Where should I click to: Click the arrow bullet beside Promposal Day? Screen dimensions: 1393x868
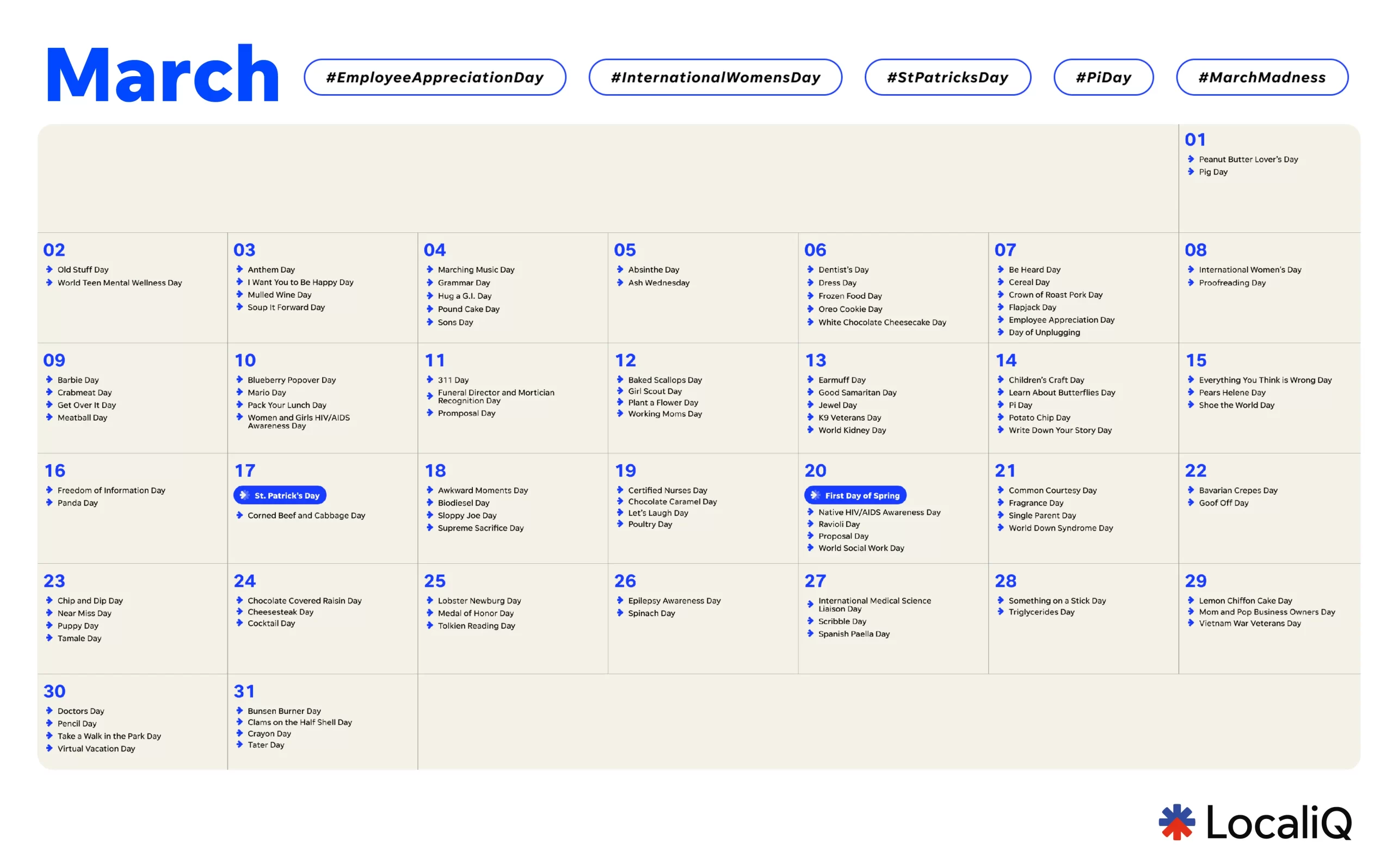[429, 413]
